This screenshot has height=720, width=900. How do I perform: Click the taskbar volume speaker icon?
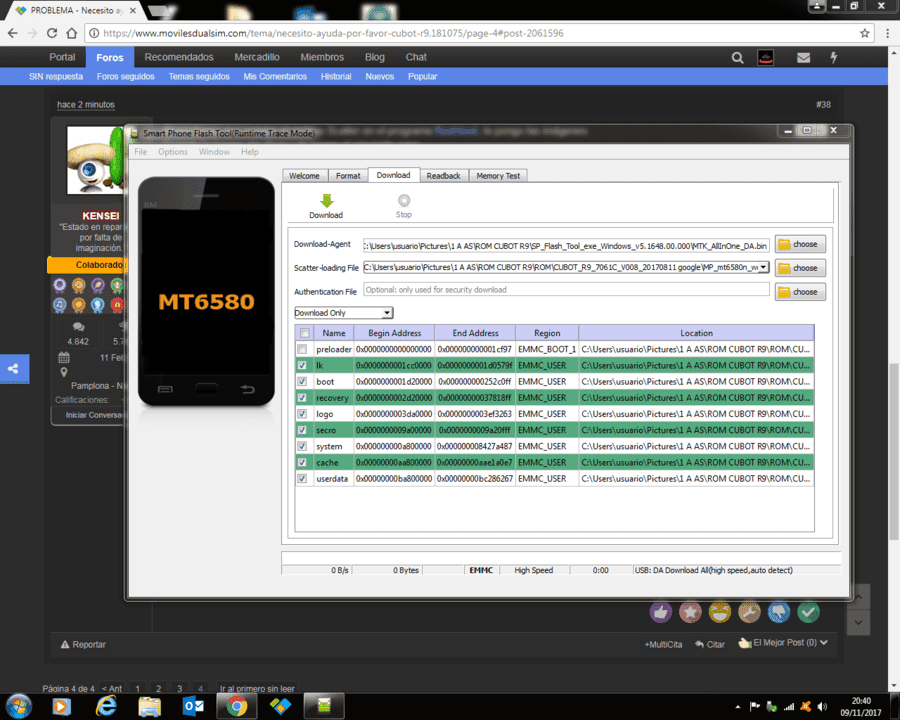[x=822, y=707]
